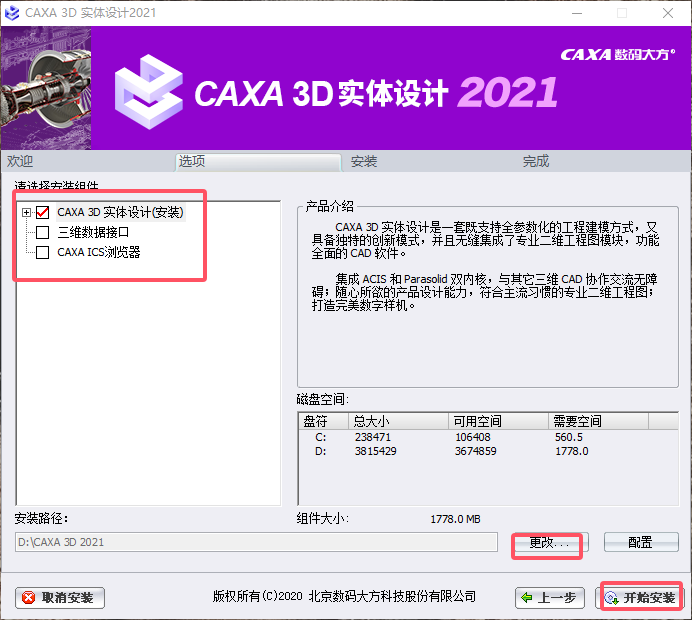Click the copyright text 北京数码大方科技股份有限公司
This screenshot has height=620, width=692.
click(392, 597)
